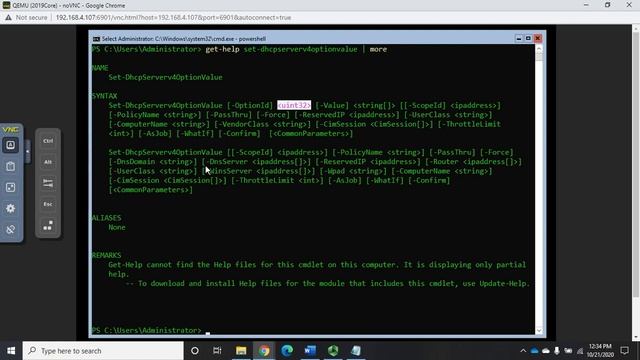Click the VNC logo on control bar
Viewport: 640px width, 360px height.
pos(10,130)
